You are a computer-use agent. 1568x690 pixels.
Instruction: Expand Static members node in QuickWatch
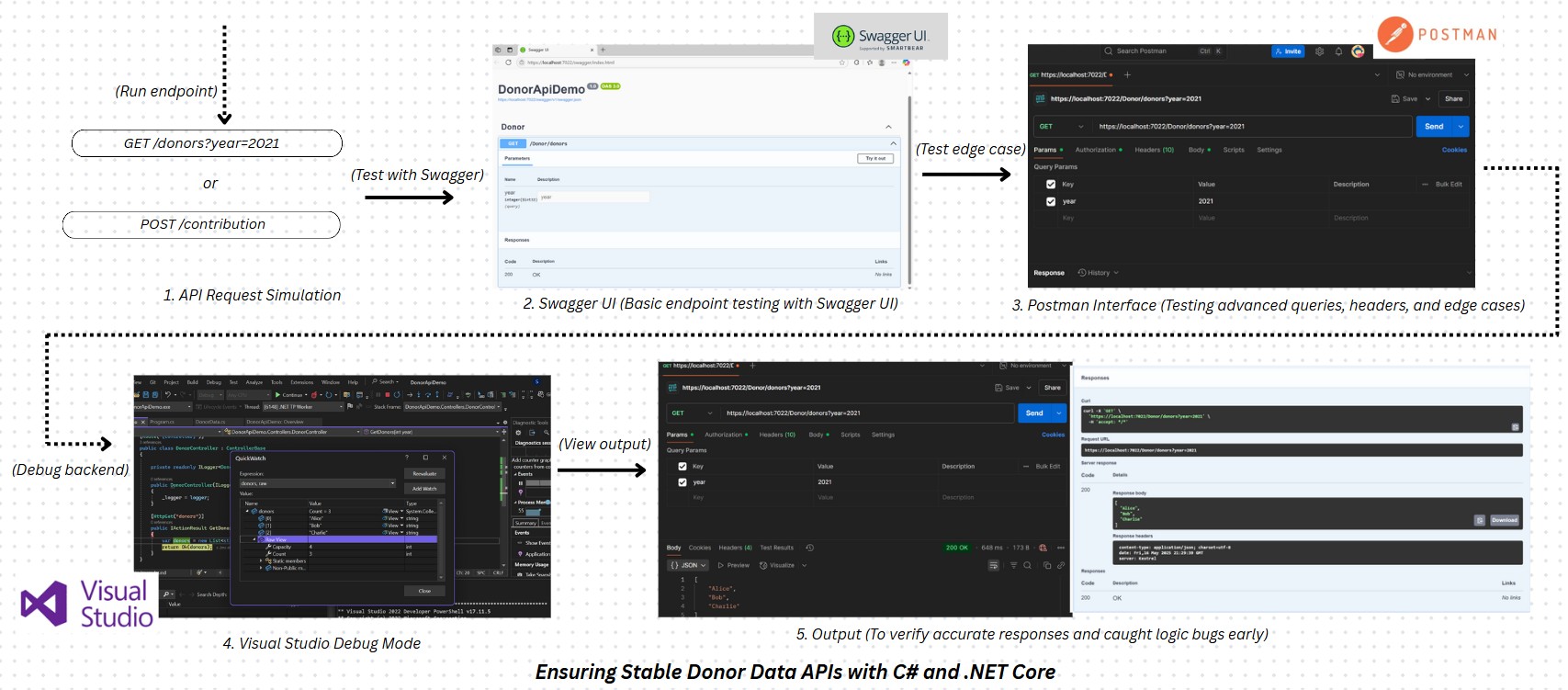(x=262, y=560)
